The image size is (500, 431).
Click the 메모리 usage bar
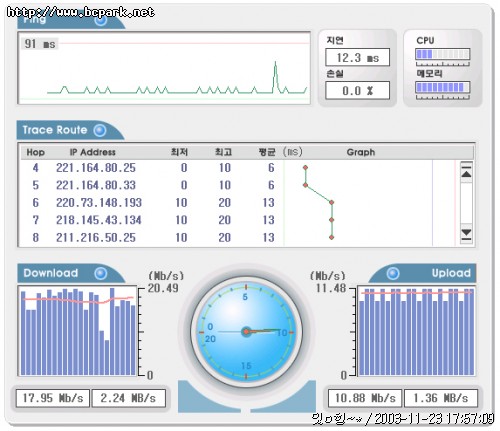(x=442, y=87)
